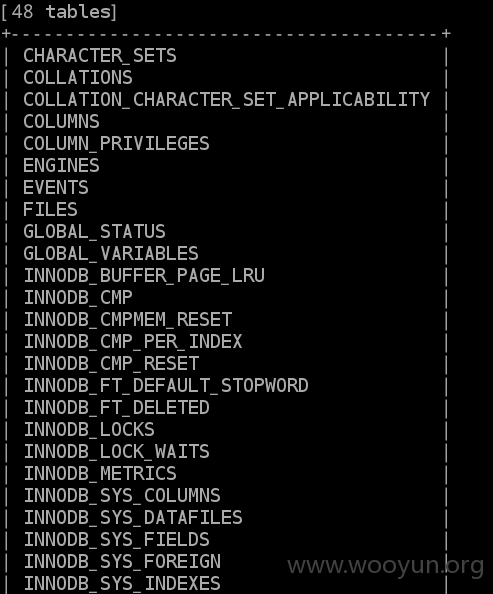Select INNODB_LOCK_WAITS table name
The width and height of the screenshot is (493, 594).
coord(117,451)
